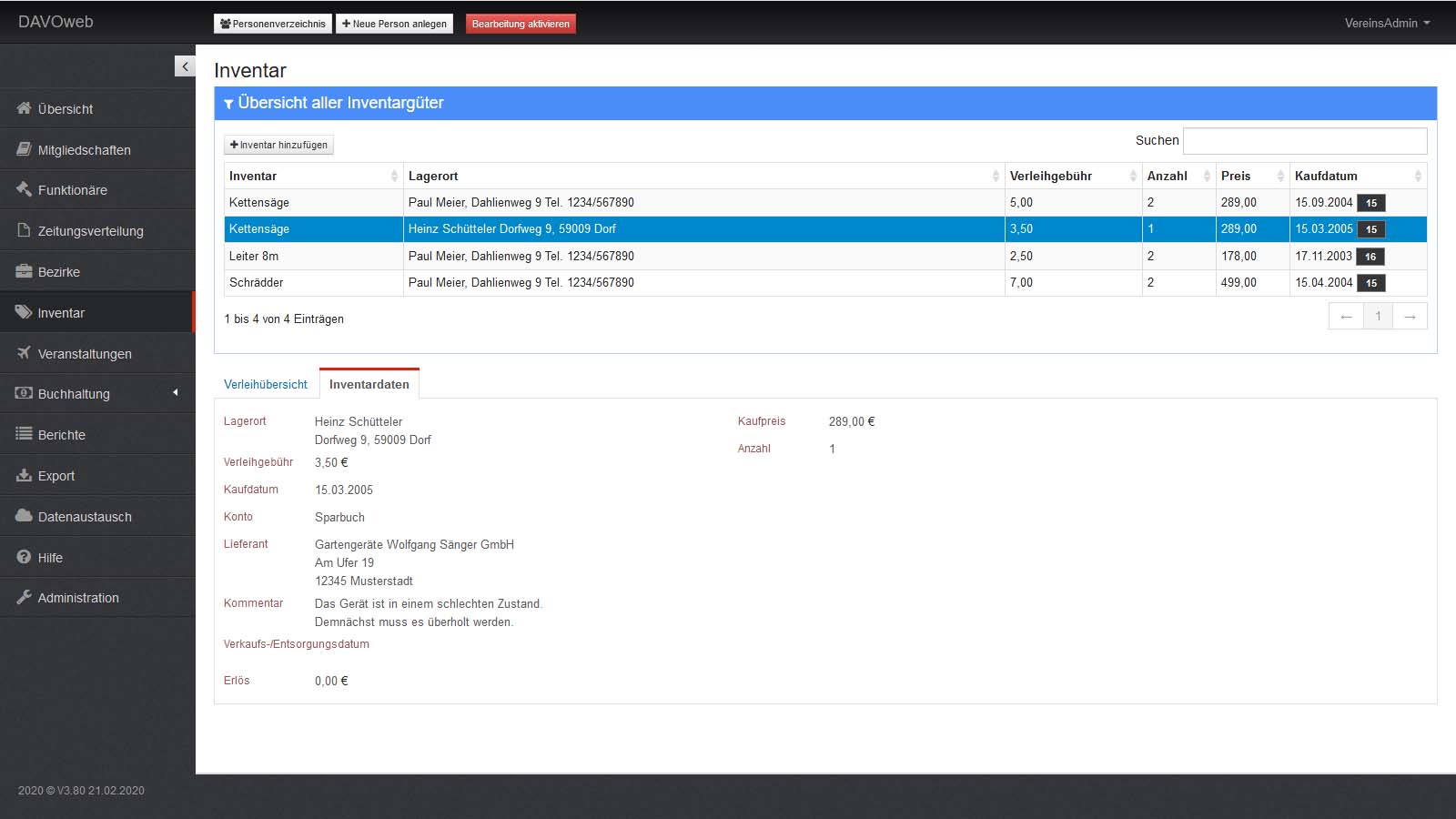The height and width of the screenshot is (819, 1456).
Task: Click the badge in the selected 15.03.2005 row
Action: pos(1370,229)
